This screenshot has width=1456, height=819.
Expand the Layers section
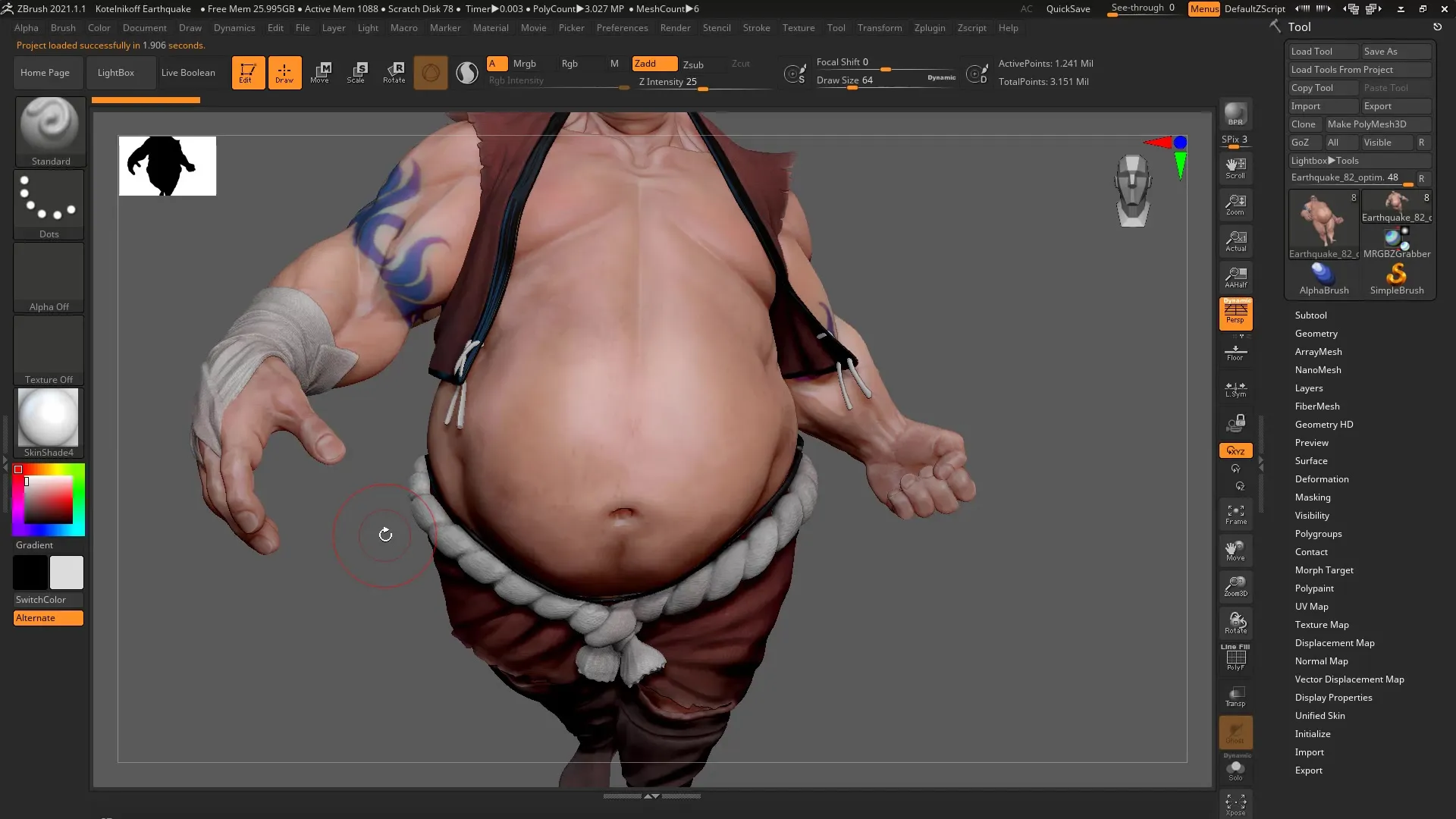click(1308, 388)
